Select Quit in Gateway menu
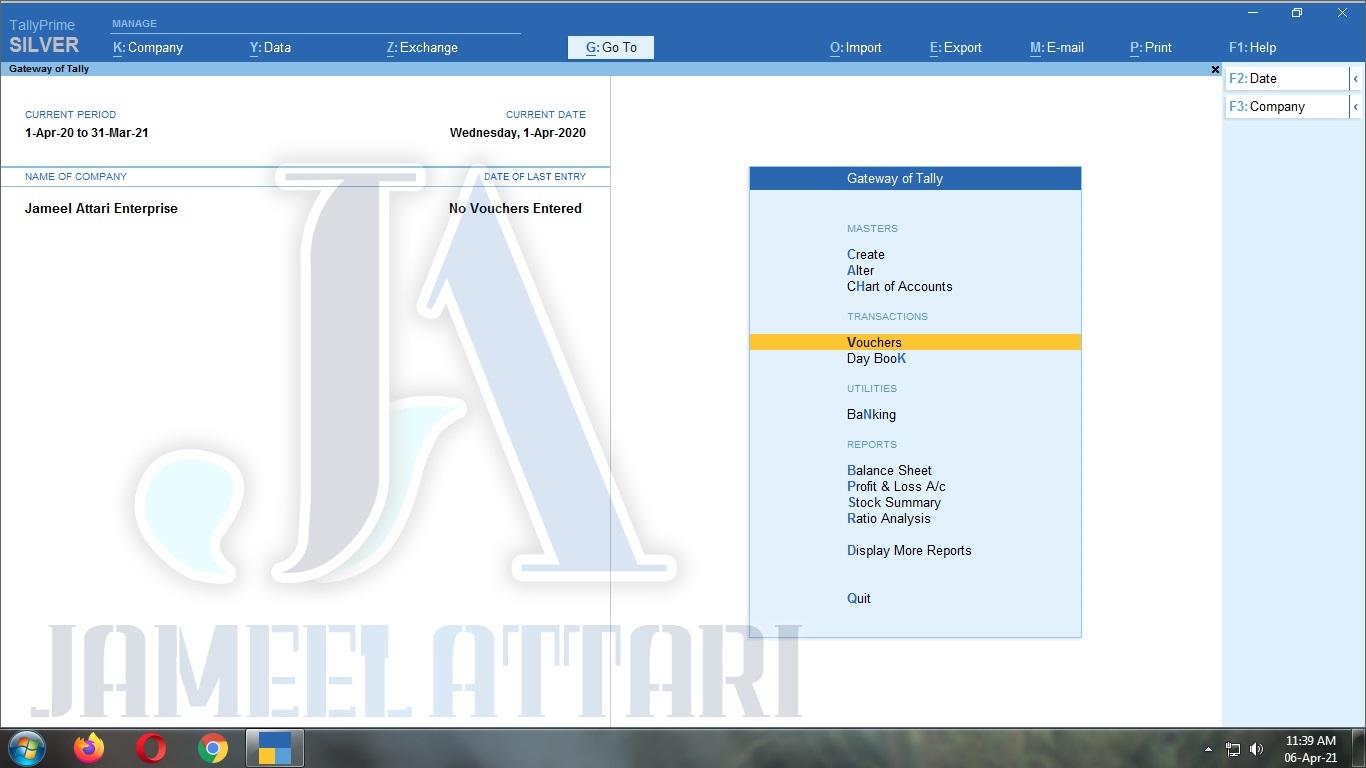1366x768 pixels. (x=859, y=598)
